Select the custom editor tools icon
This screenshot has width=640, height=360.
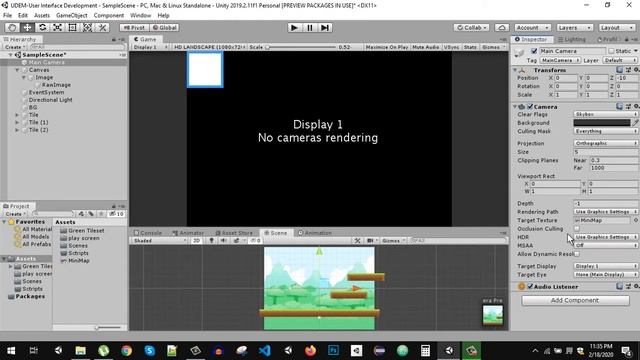[102, 28]
